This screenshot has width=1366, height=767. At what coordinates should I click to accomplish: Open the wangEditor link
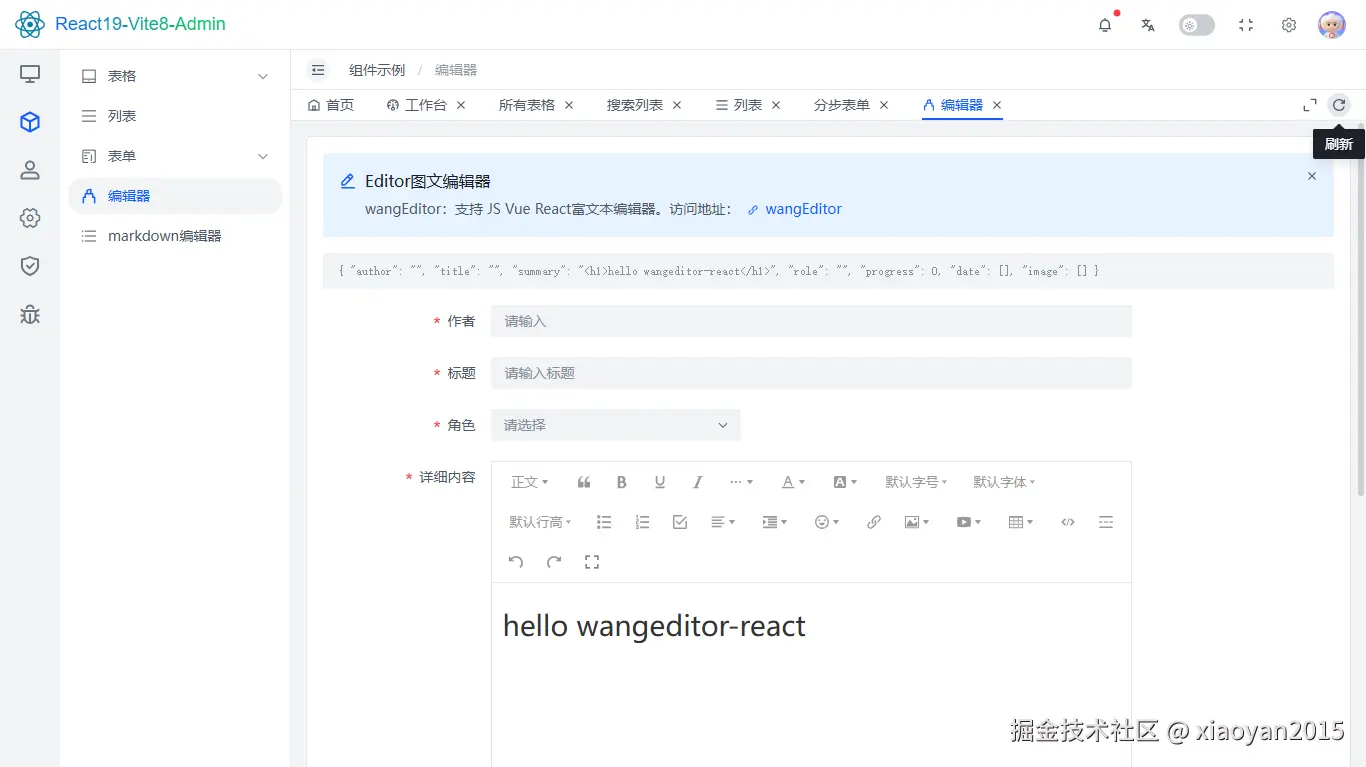click(x=795, y=210)
